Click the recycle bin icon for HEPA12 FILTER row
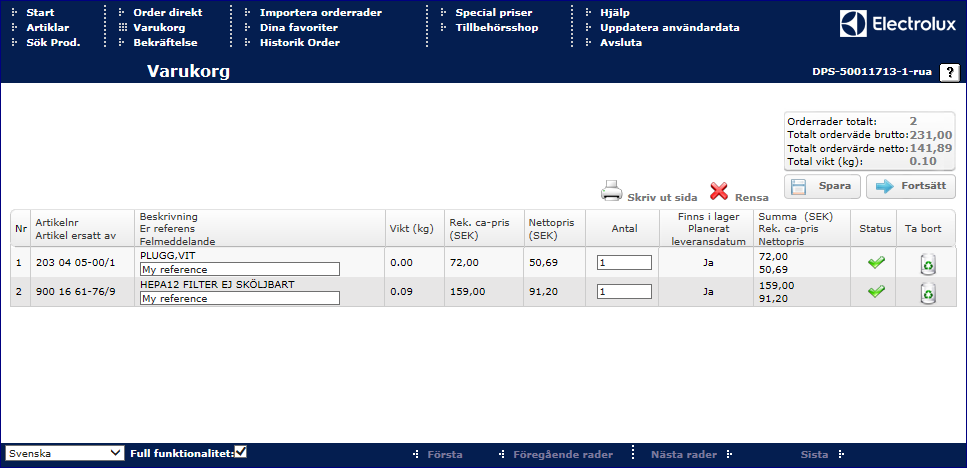The width and height of the screenshot is (967, 468). tap(928, 293)
